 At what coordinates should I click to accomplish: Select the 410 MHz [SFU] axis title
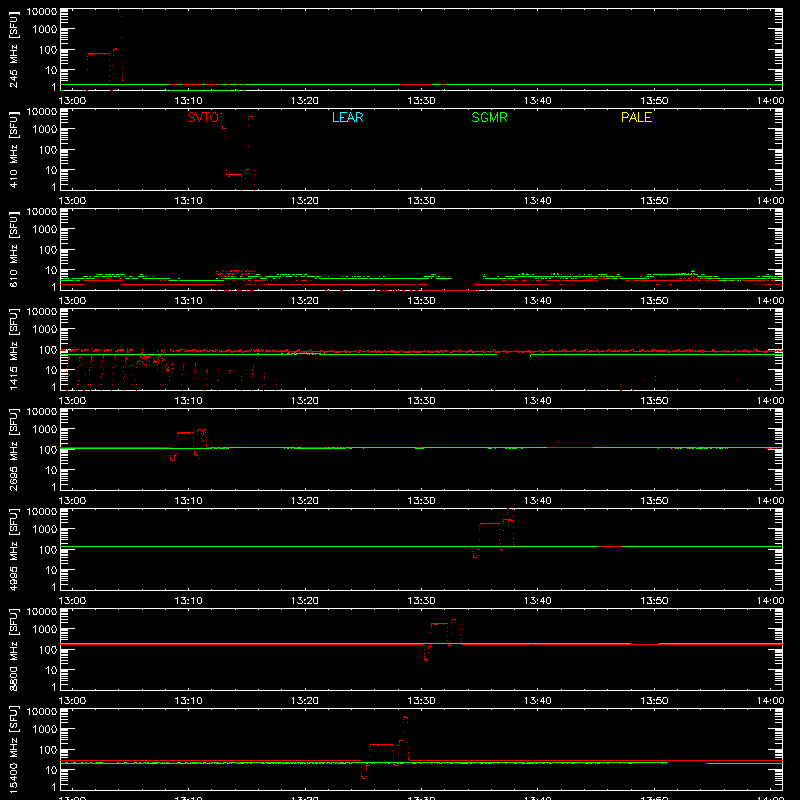pyautogui.click(x=14, y=149)
